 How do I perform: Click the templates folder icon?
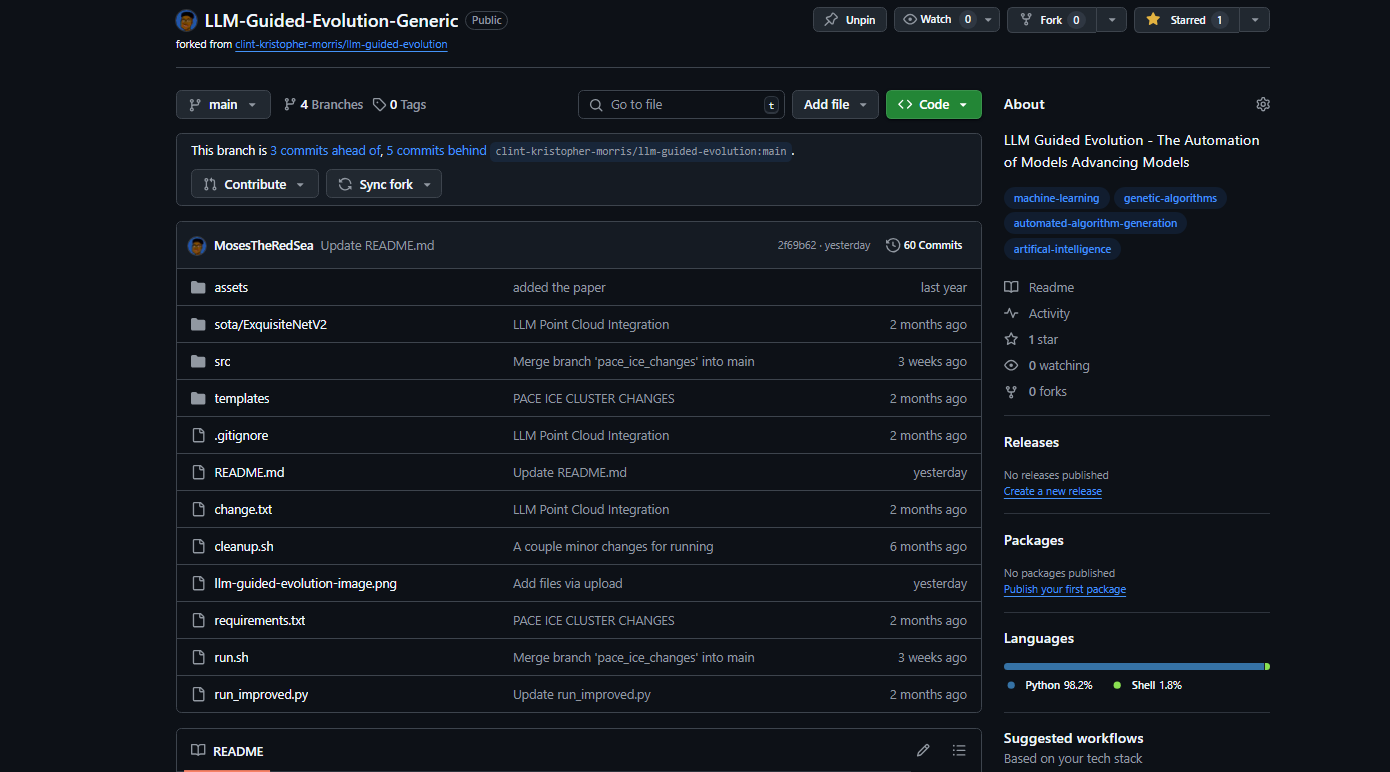pyautogui.click(x=197, y=398)
